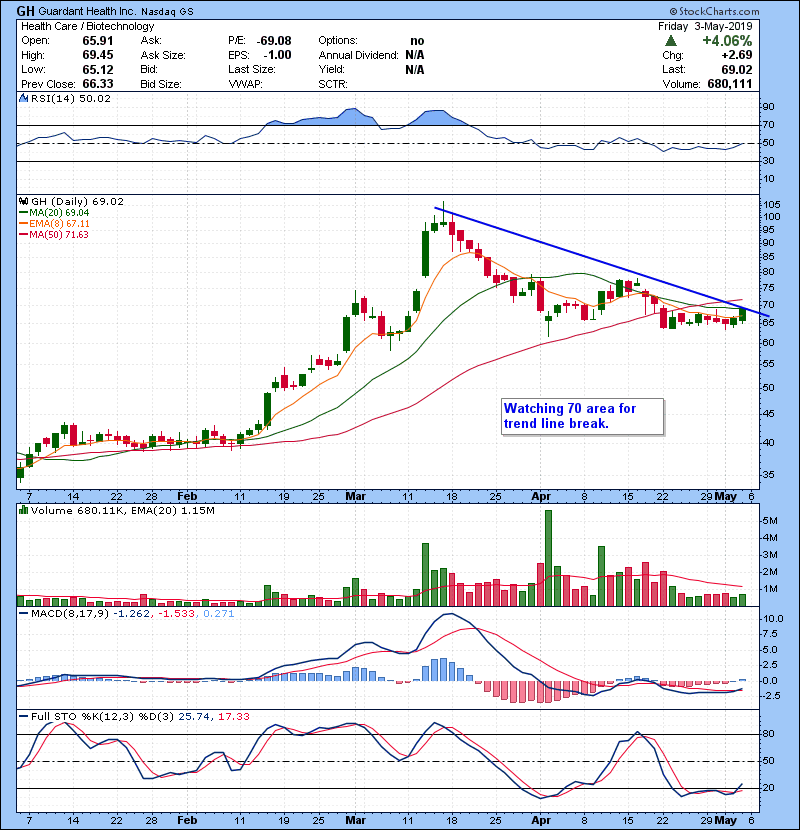Image resolution: width=800 pixels, height=830 pixels.
Task: Click the Watching 70 area annotation box
Action: 582,417
